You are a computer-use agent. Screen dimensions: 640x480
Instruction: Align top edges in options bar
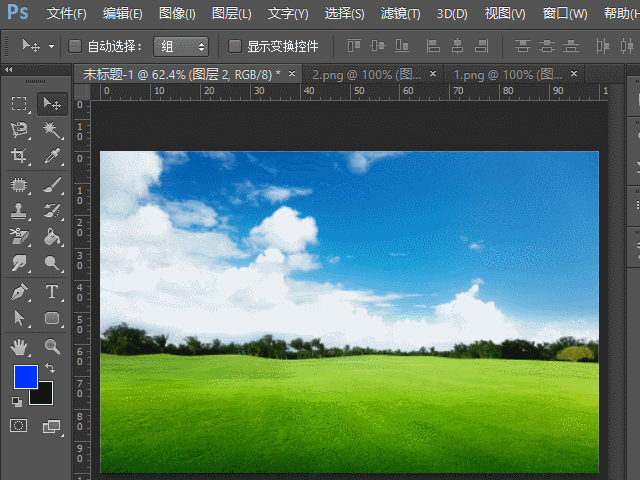(354, 46)
